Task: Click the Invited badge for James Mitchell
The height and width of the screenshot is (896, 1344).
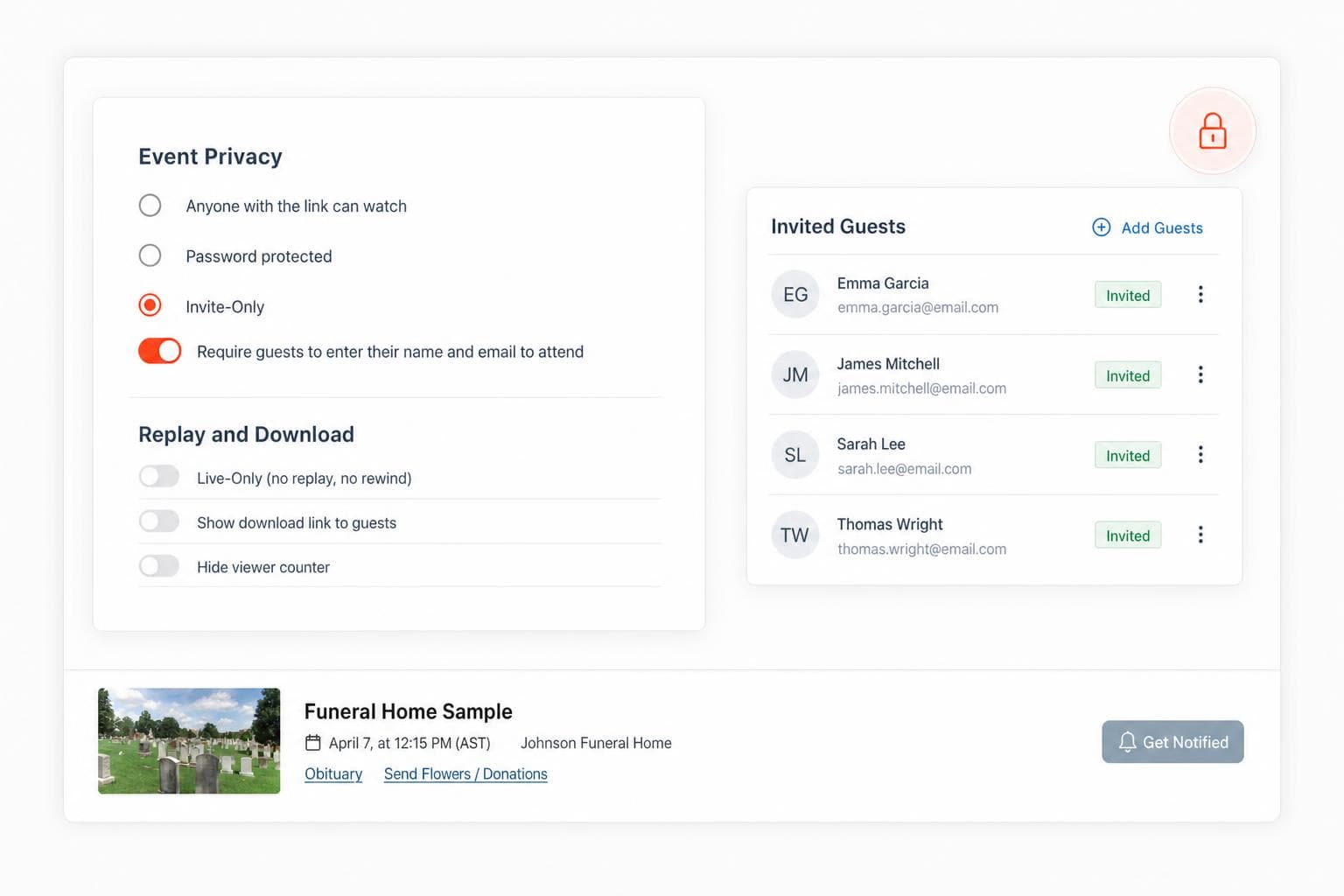Action: 1128,375
